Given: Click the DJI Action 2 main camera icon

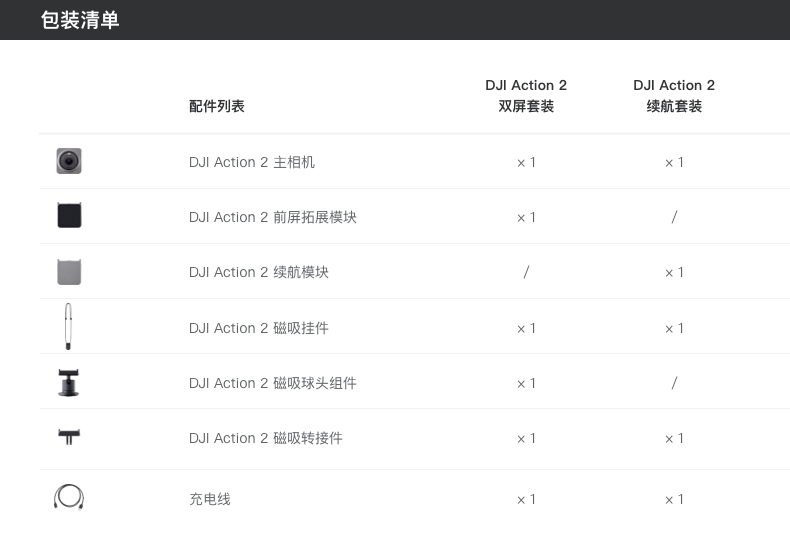Looking at the screenshot, I should coord(69,161).
